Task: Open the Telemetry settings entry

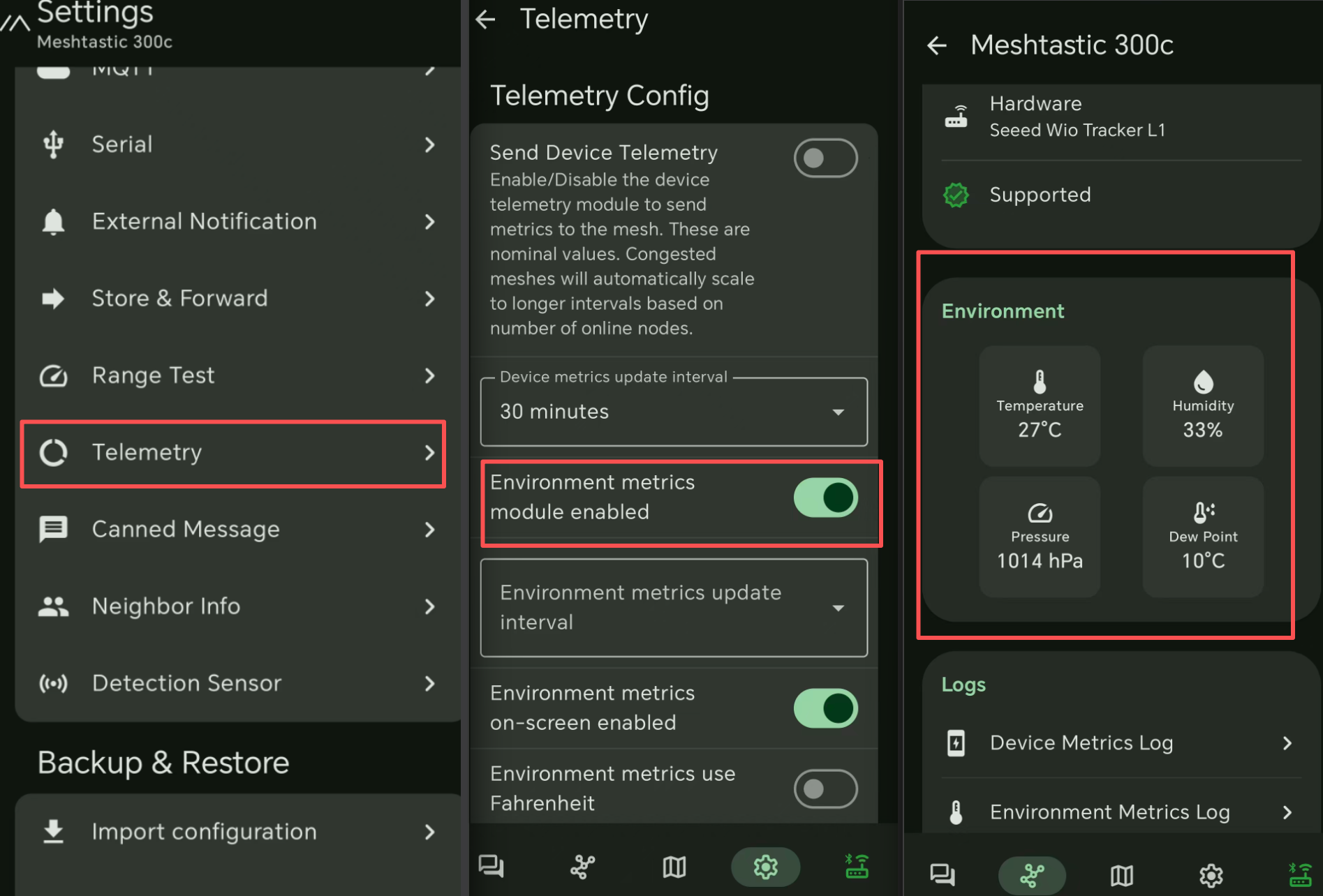Action: [x=233, y=453]
